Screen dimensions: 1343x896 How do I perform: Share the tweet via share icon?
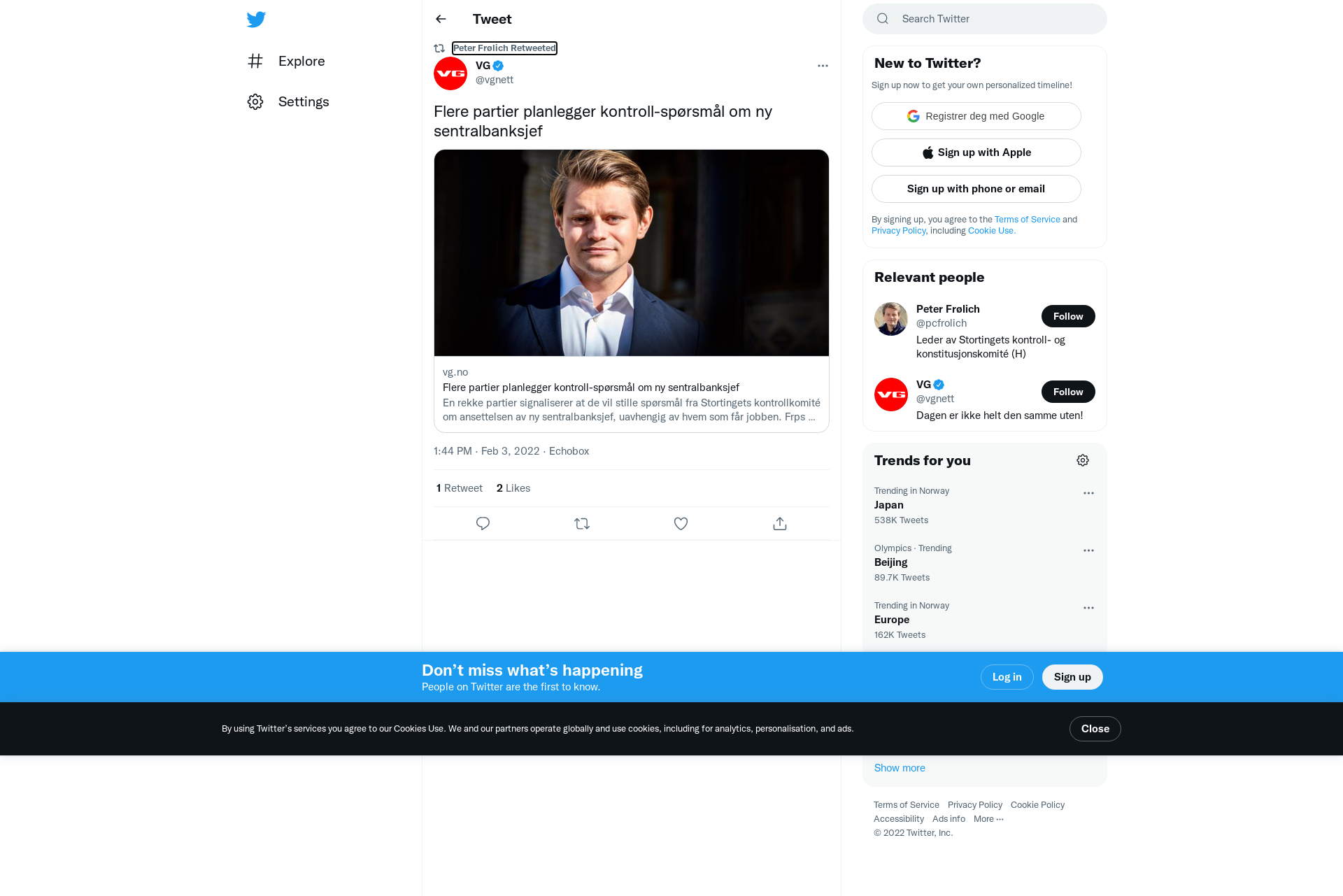(x=780, y=524)
